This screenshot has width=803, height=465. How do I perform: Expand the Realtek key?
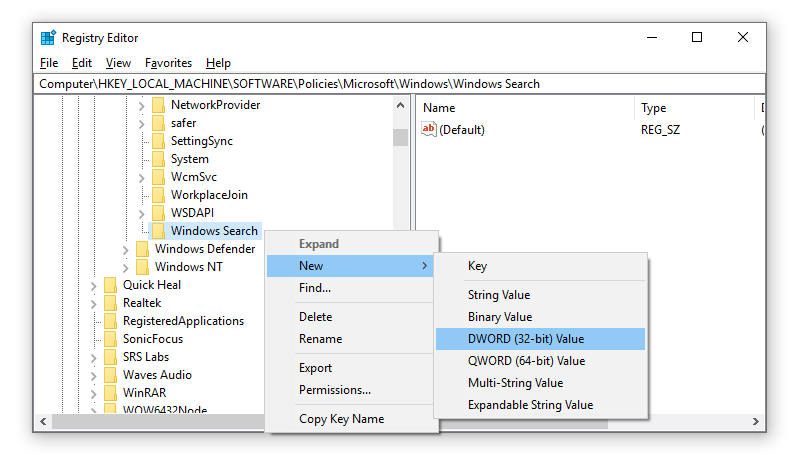click(x=93, y=304)
